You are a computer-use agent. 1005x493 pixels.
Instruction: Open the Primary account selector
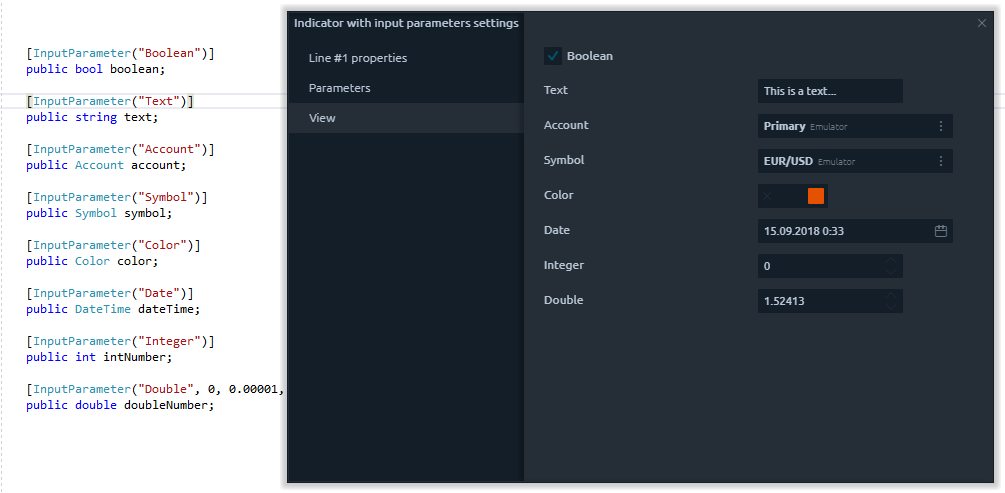point(840,126)
